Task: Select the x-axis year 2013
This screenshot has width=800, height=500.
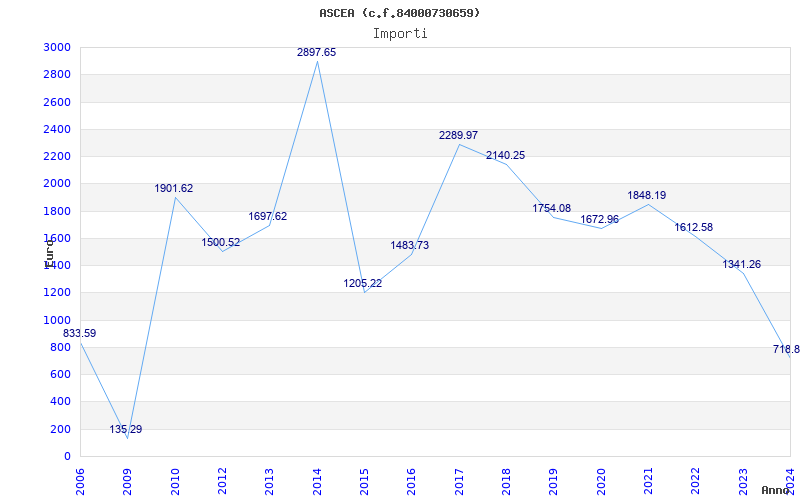Action: [x=269, y=482]
